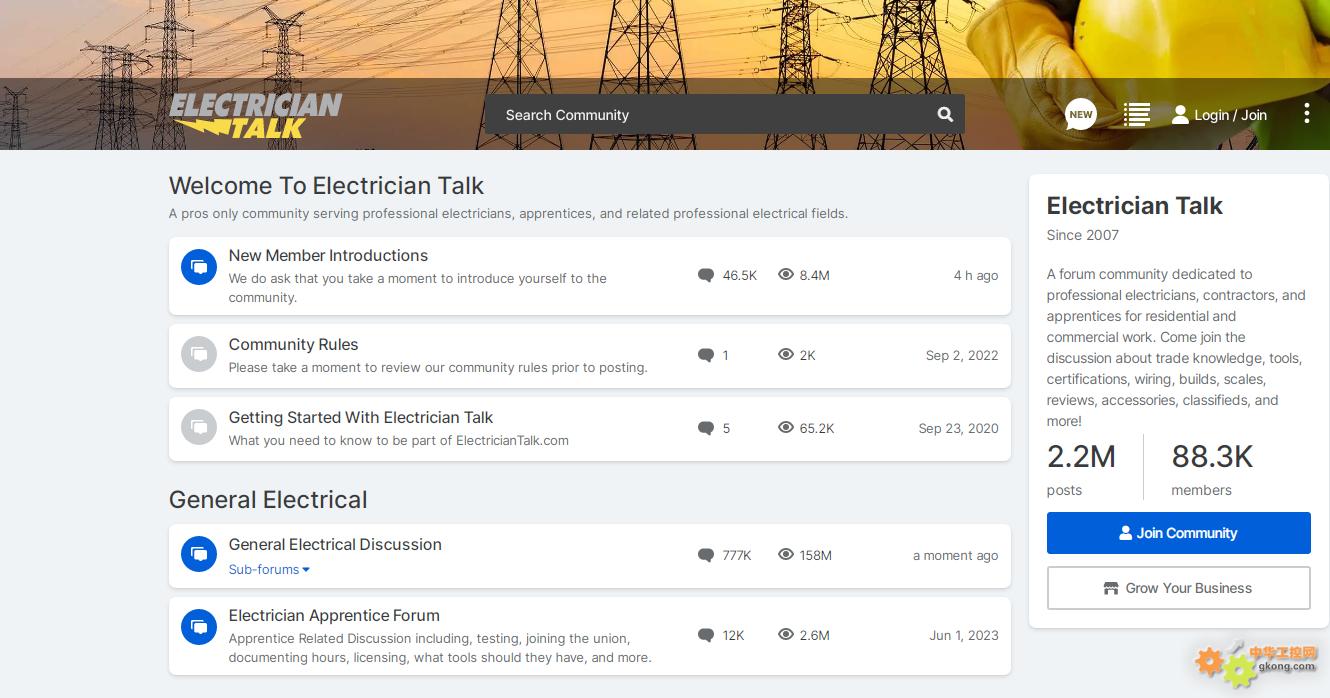The image size is (1330, 698).
Task: Click the 'Electrician Talk' sidebar heading
Action: click(x=1134, y=206)
